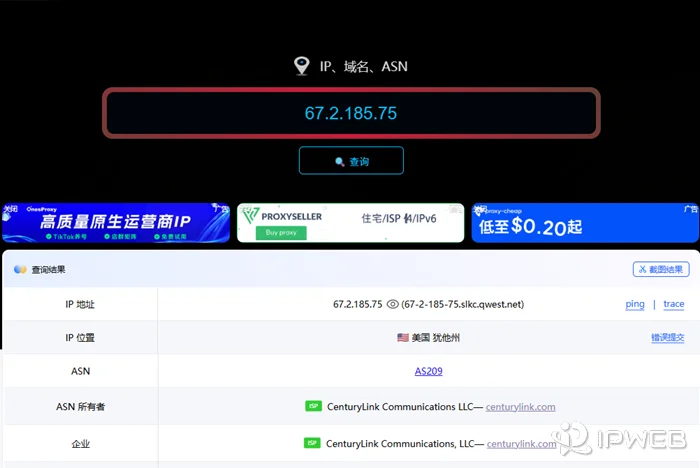This screenshot has width=700, height=468.
Task: Click the ASN row label
Action: pos(80,371)
